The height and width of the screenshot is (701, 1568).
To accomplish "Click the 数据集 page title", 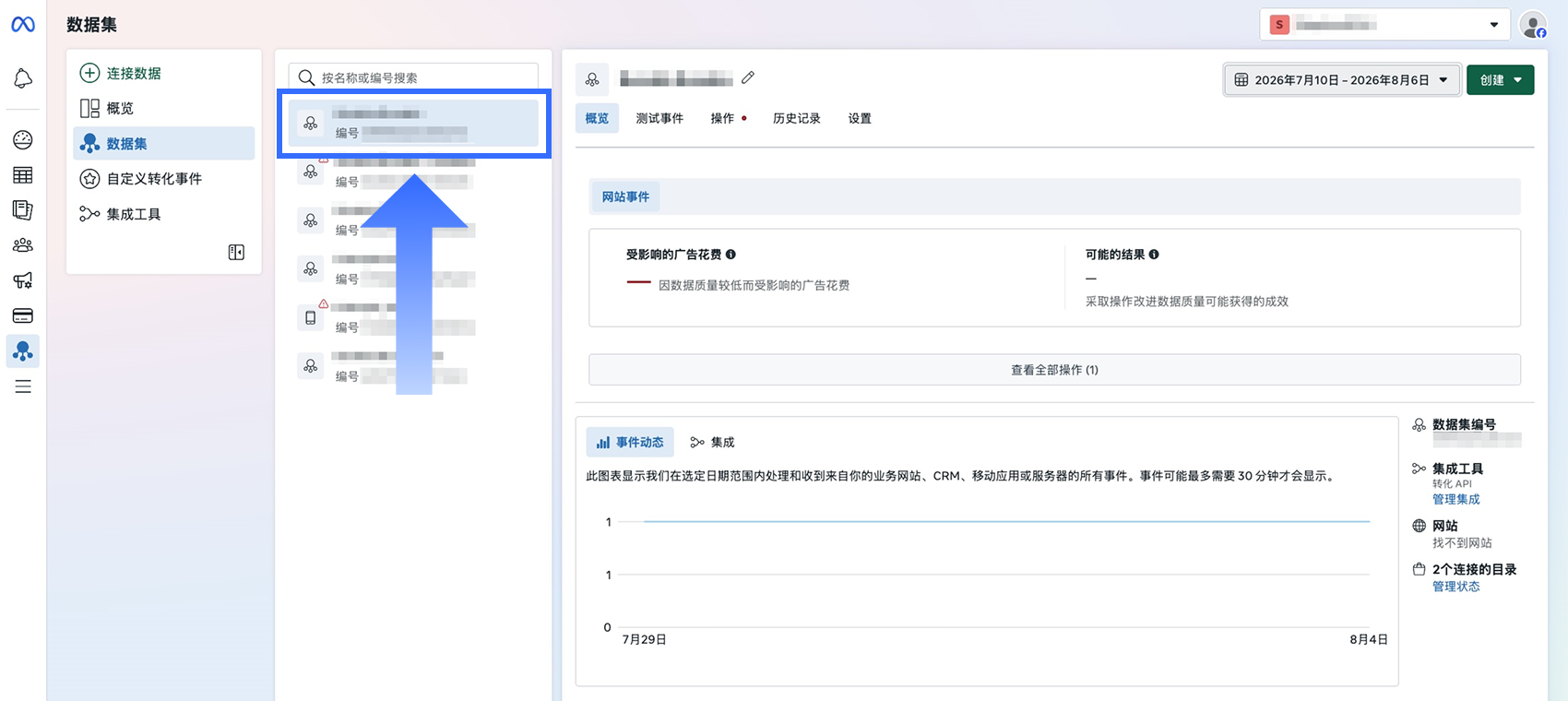I will [91, 25].
